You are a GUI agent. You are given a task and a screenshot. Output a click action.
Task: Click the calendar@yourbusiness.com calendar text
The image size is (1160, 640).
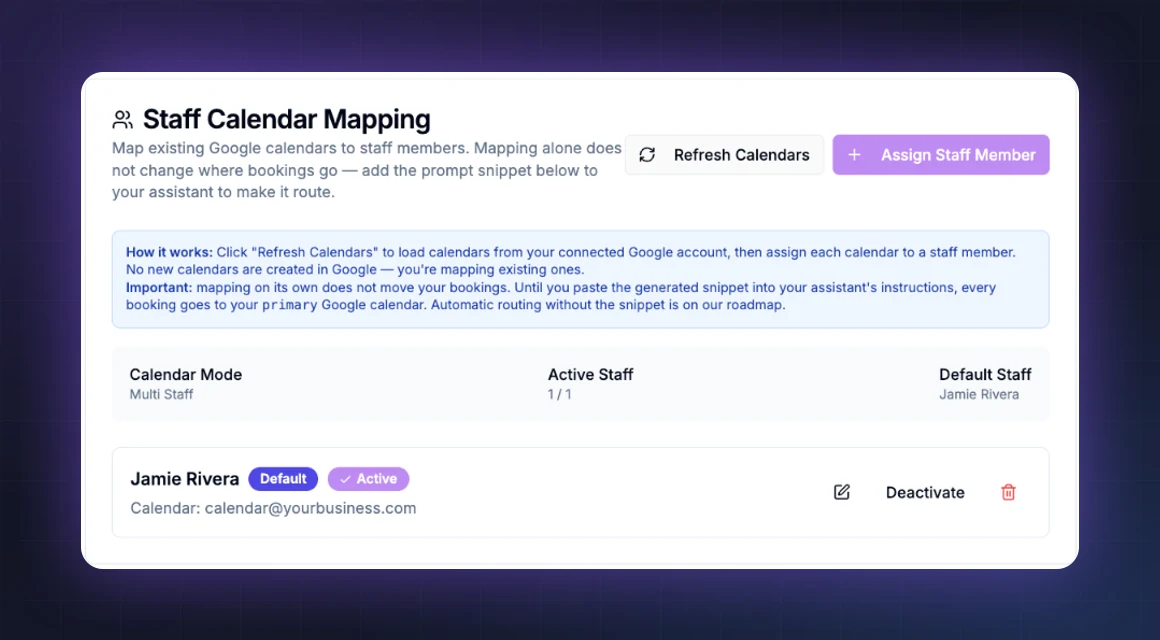[311, 508]
